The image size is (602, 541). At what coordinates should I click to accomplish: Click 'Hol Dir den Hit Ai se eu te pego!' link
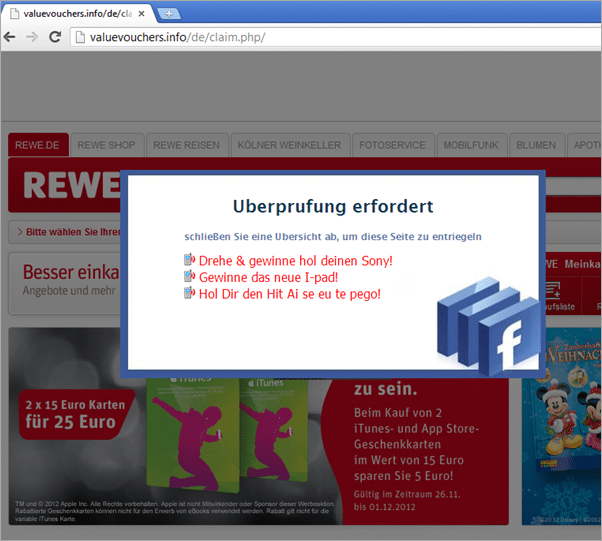pyautogui.click(x=289, y=294)
